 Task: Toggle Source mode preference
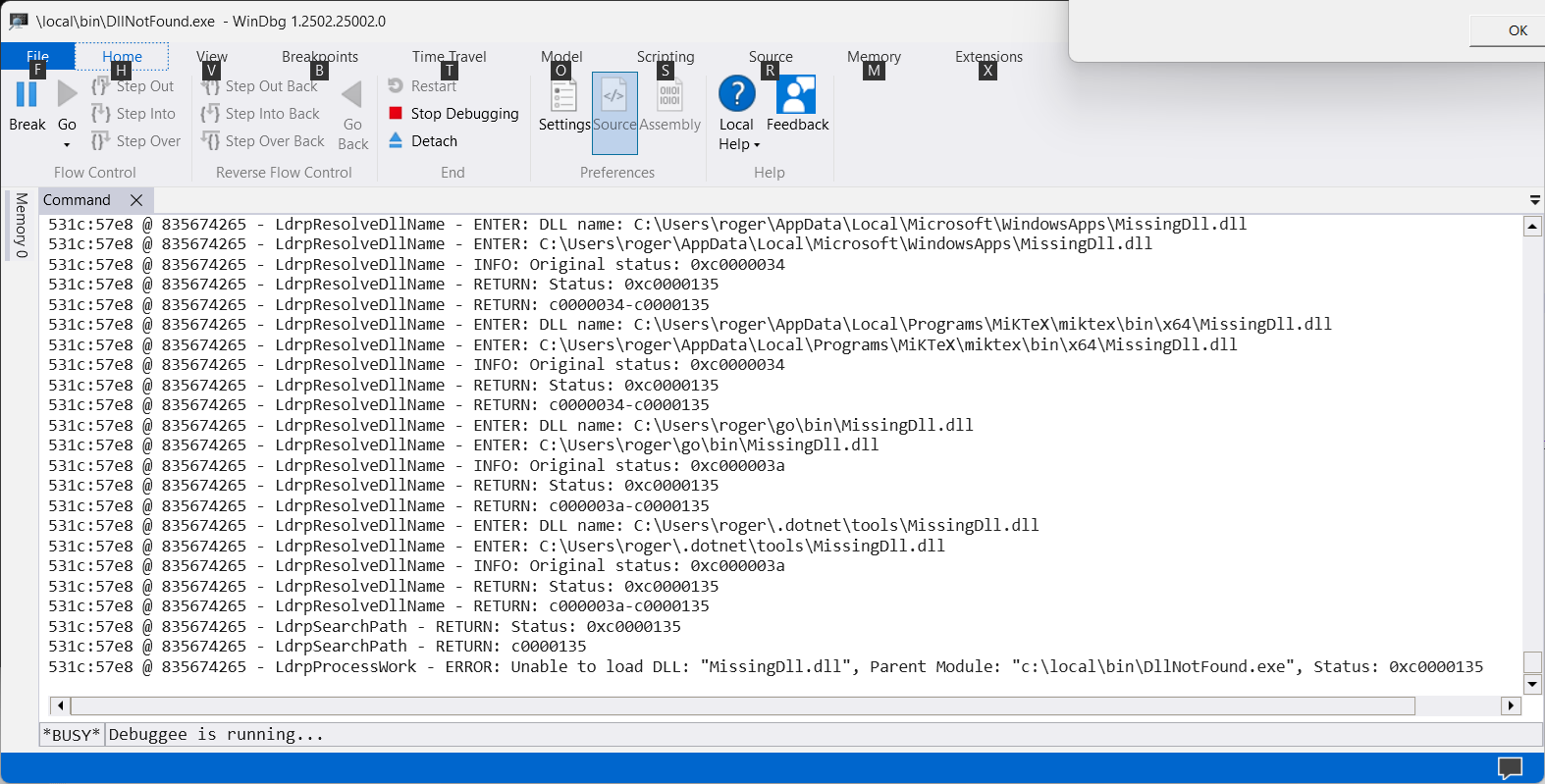pos(614,113)
